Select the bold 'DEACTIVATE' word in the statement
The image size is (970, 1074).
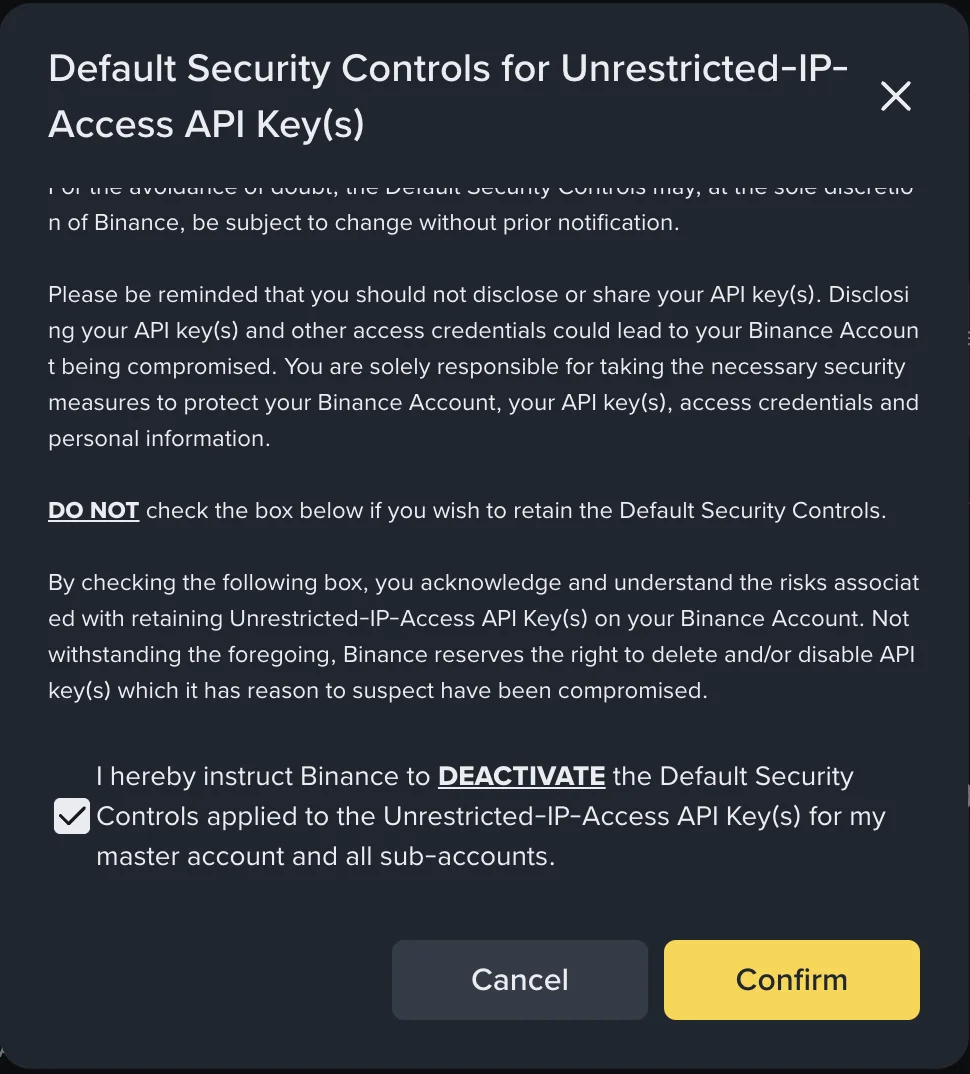521,776
